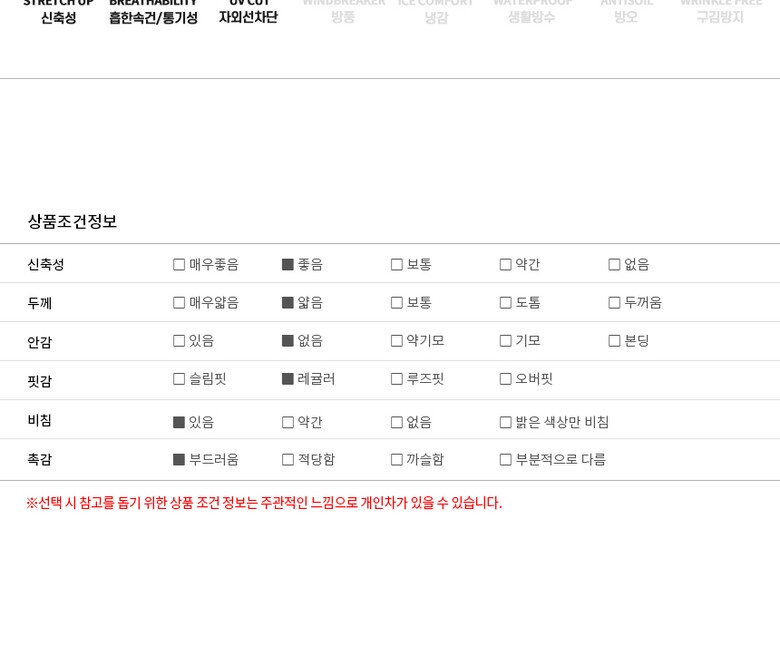Check the 오버핏 box under 핏감
780x646 pixels.
pyautogui.click(x=506, y=379)
